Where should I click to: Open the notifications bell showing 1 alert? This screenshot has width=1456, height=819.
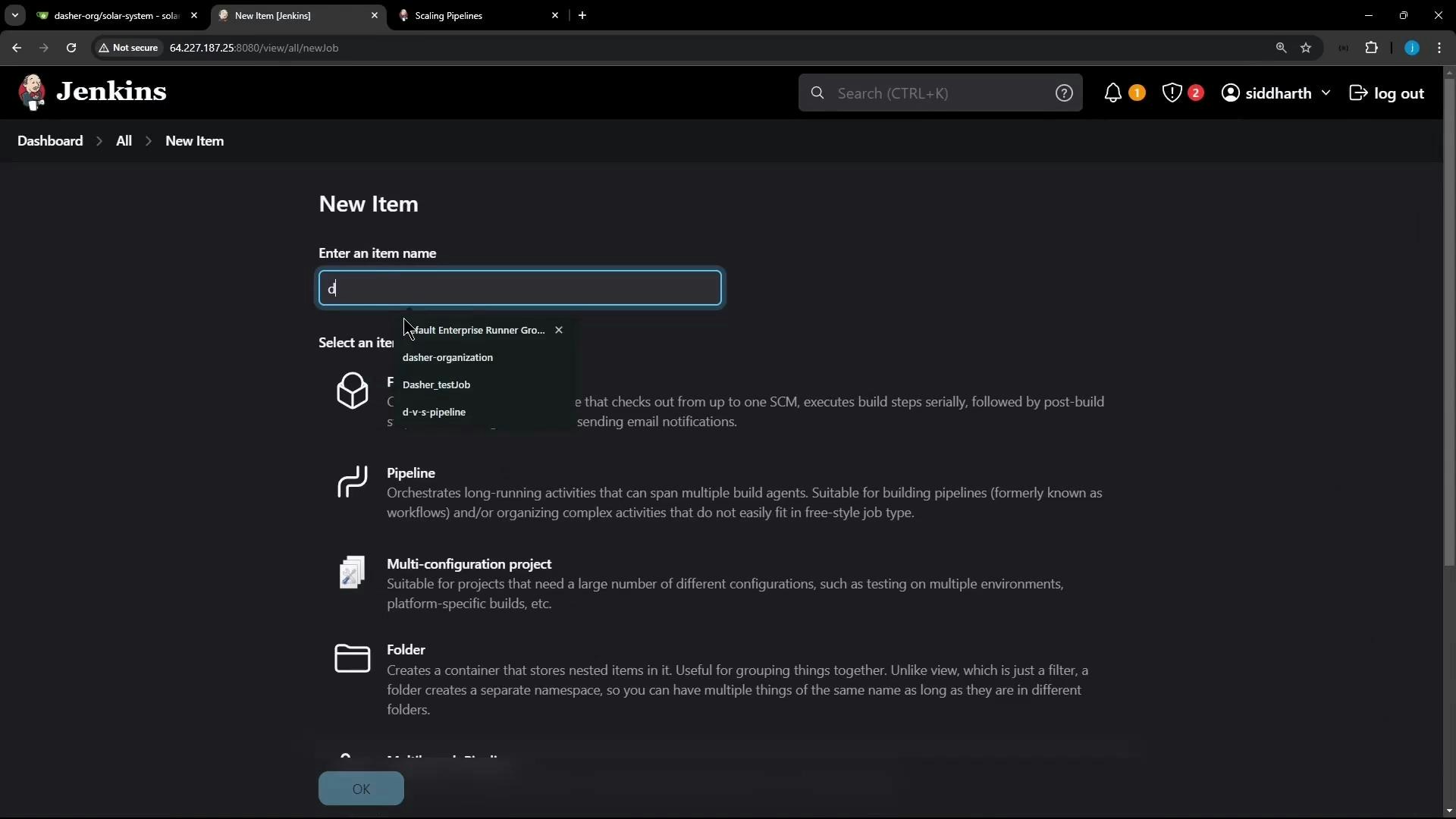1113,93
